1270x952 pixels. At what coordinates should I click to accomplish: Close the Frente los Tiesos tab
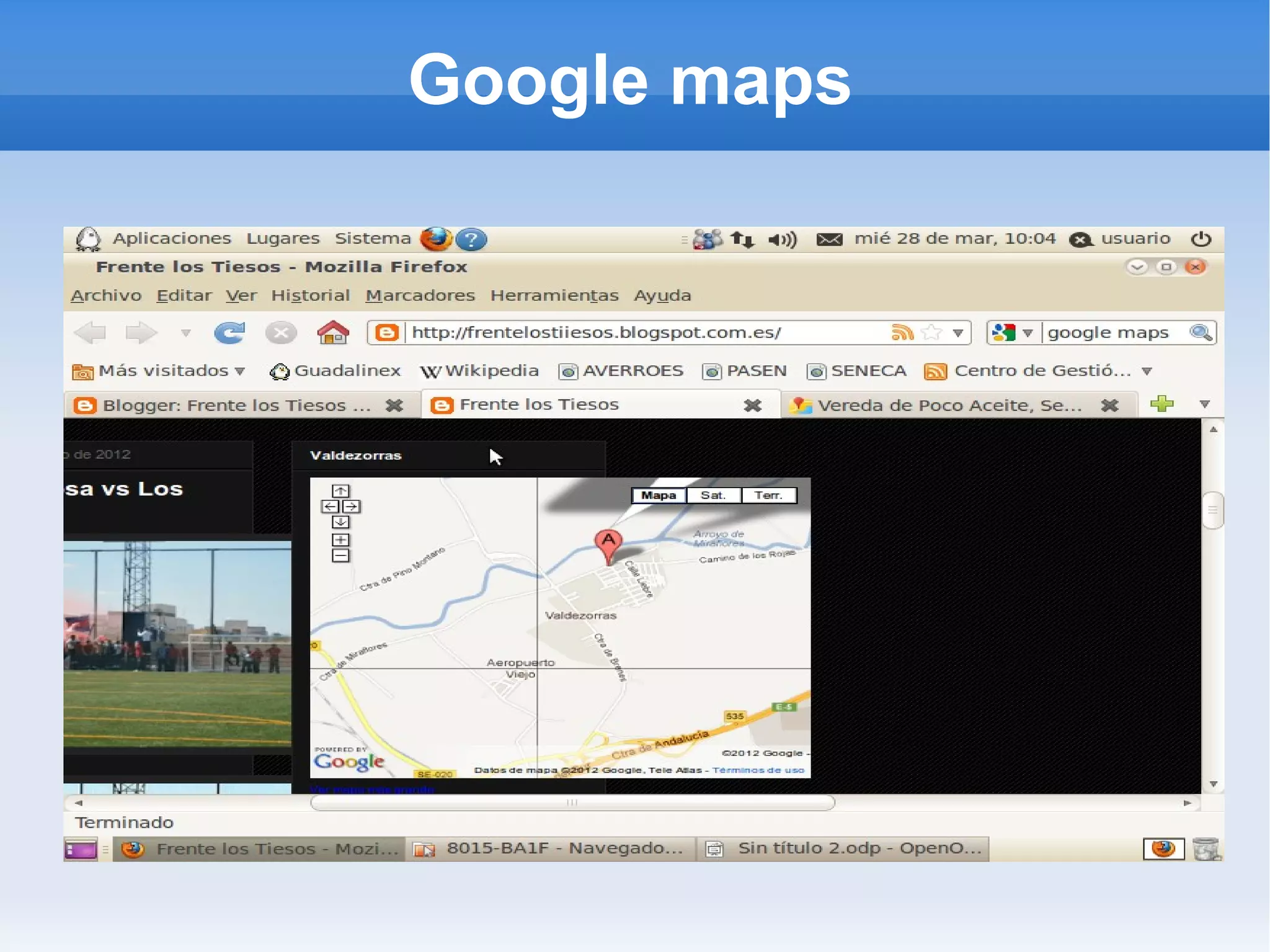tap(753, 406)
